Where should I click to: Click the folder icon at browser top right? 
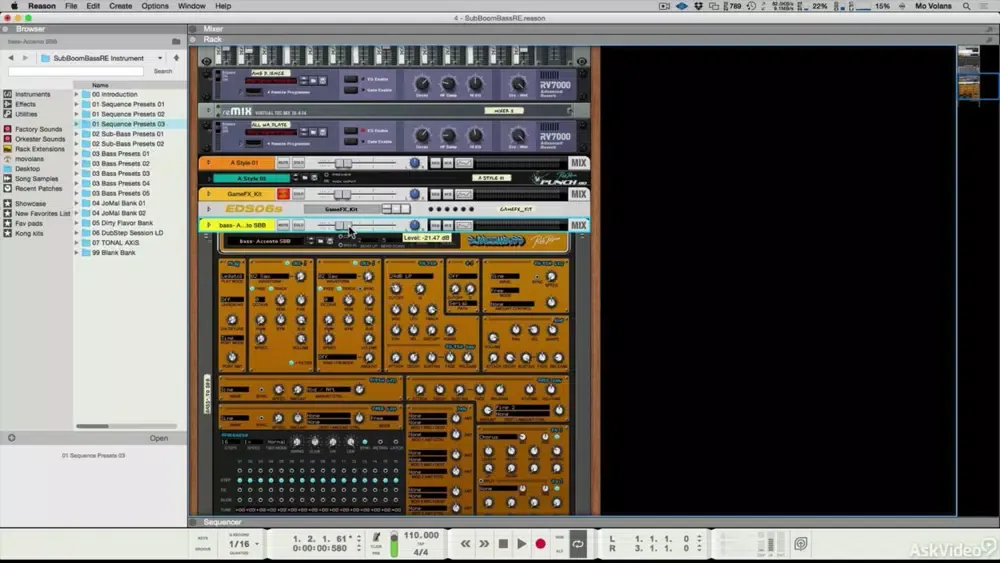[176, 41]
